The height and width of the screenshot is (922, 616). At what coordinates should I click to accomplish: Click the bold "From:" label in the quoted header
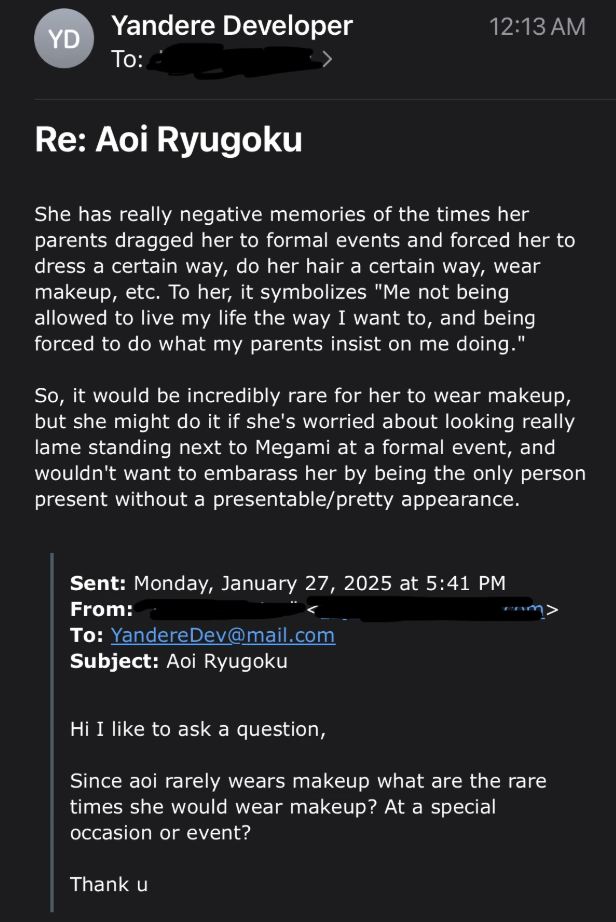[x=101, y=609]
